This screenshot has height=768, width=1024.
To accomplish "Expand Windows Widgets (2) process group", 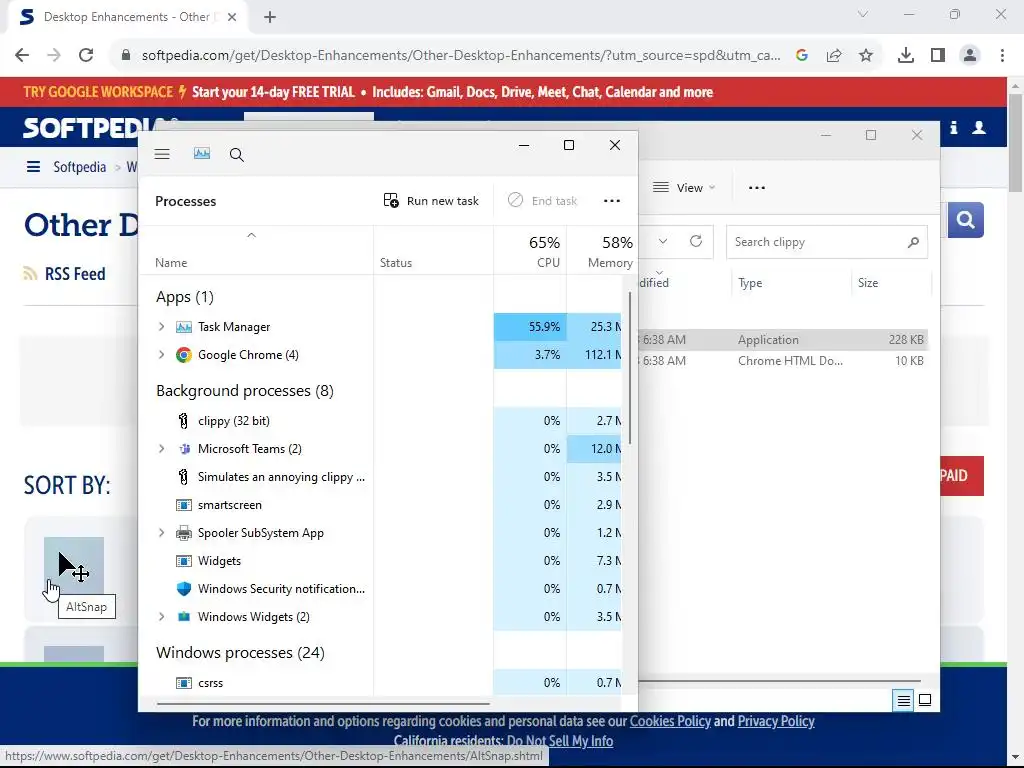I will [x=161, y=616].
